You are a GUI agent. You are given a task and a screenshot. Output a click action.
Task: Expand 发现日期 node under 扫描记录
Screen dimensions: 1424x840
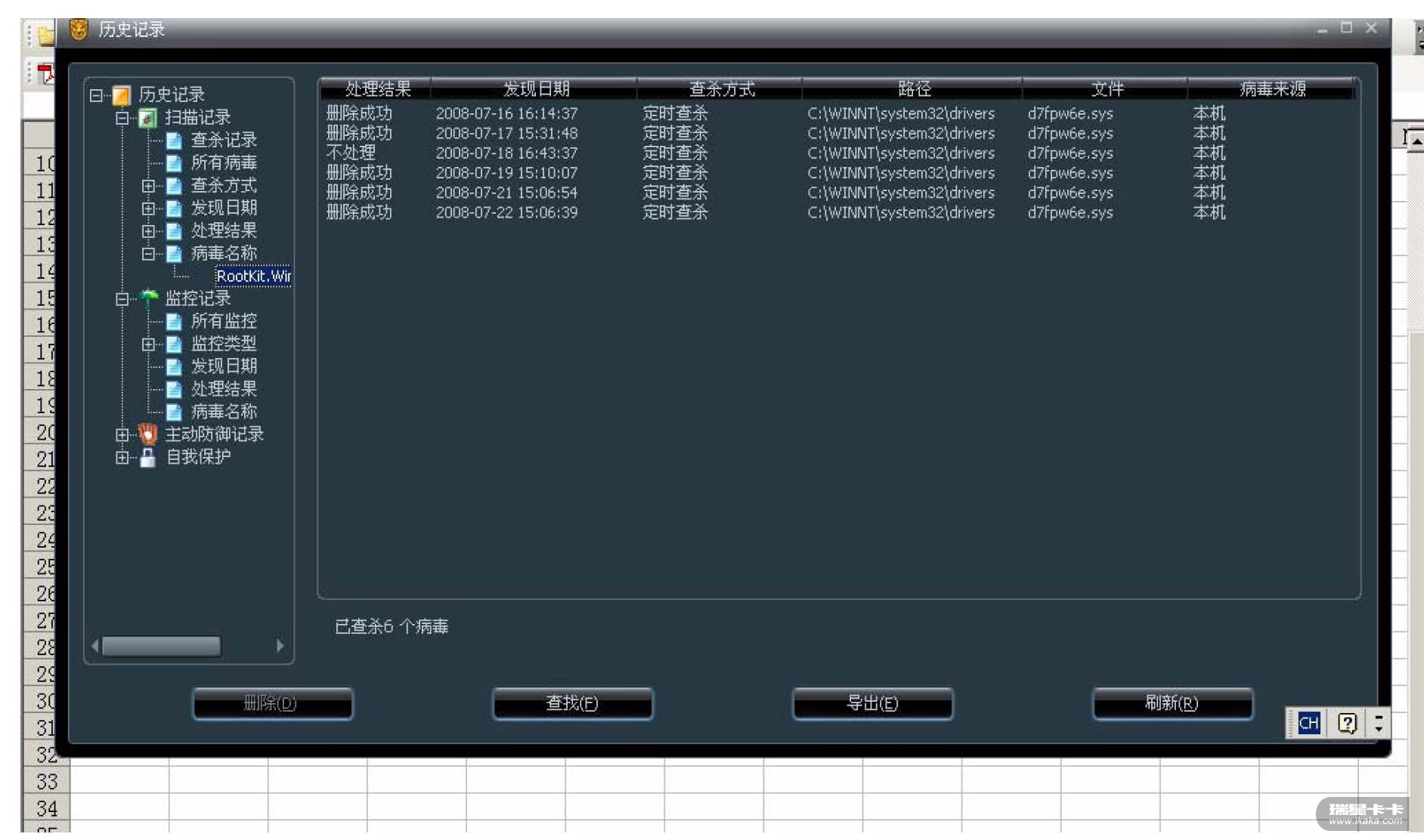[x=148, y=208]
